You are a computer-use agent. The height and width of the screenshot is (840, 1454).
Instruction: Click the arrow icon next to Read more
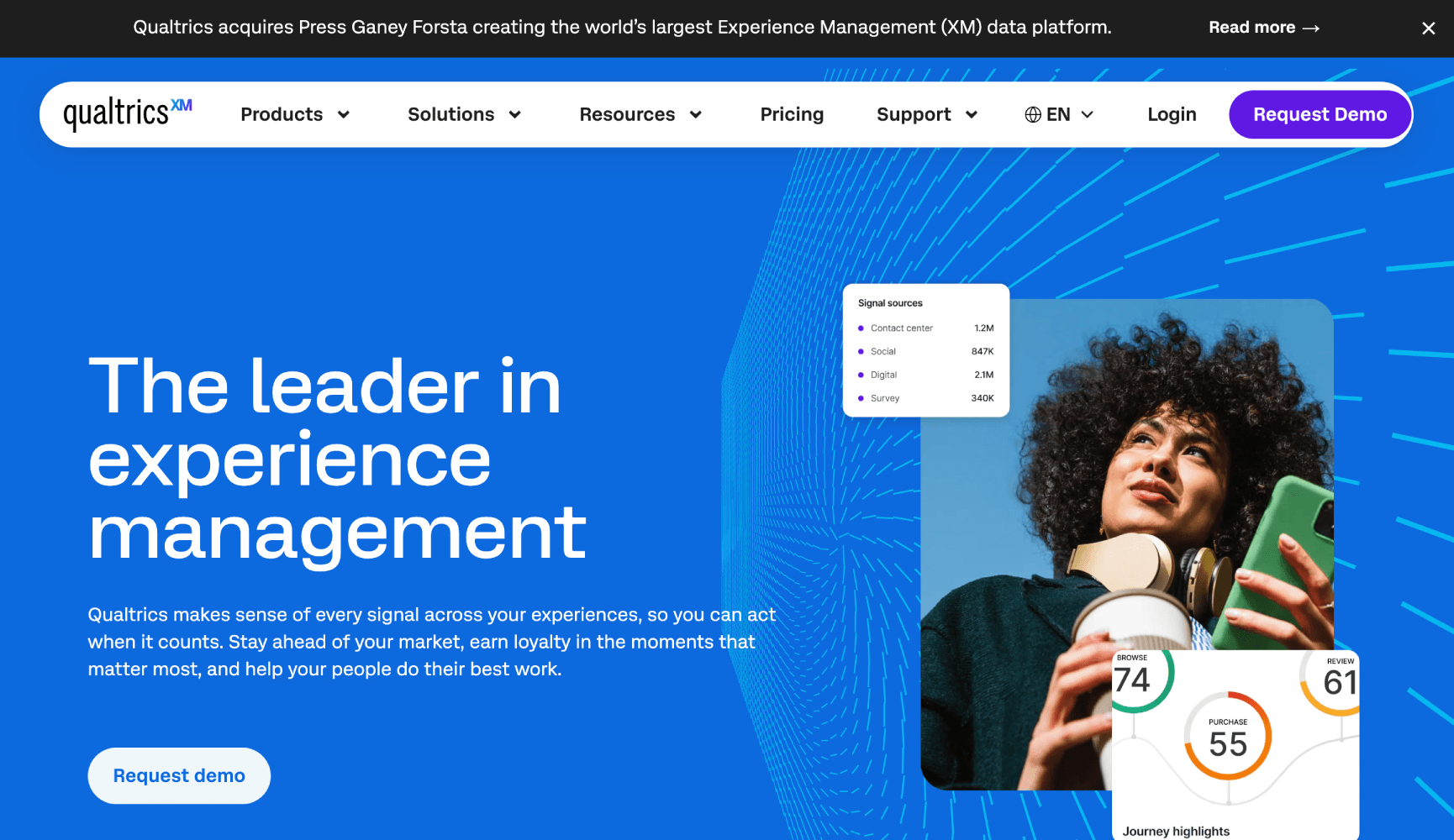click(1311, 29)
